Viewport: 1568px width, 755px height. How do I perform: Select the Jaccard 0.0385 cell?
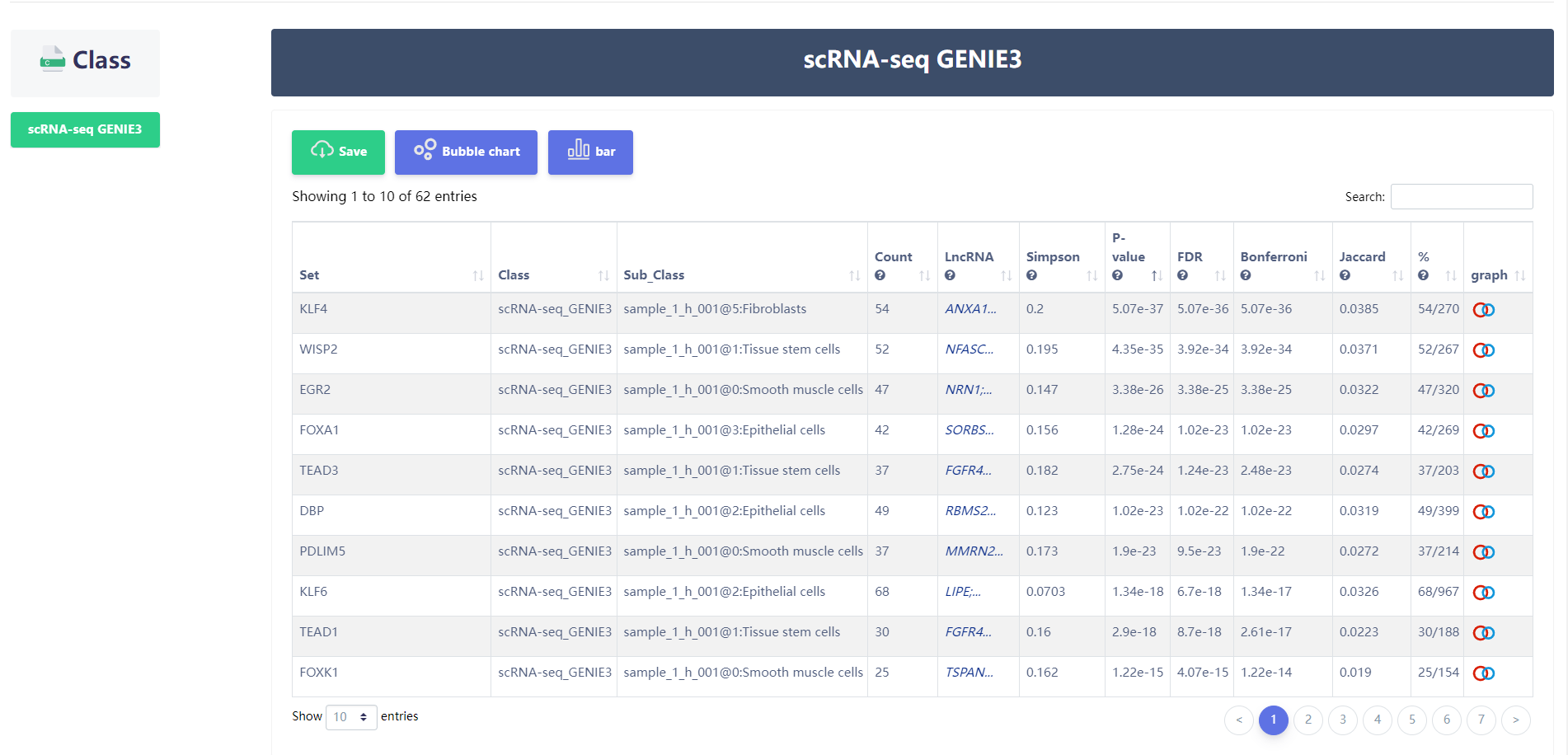pyautogui.click(x=1372, y=313)
